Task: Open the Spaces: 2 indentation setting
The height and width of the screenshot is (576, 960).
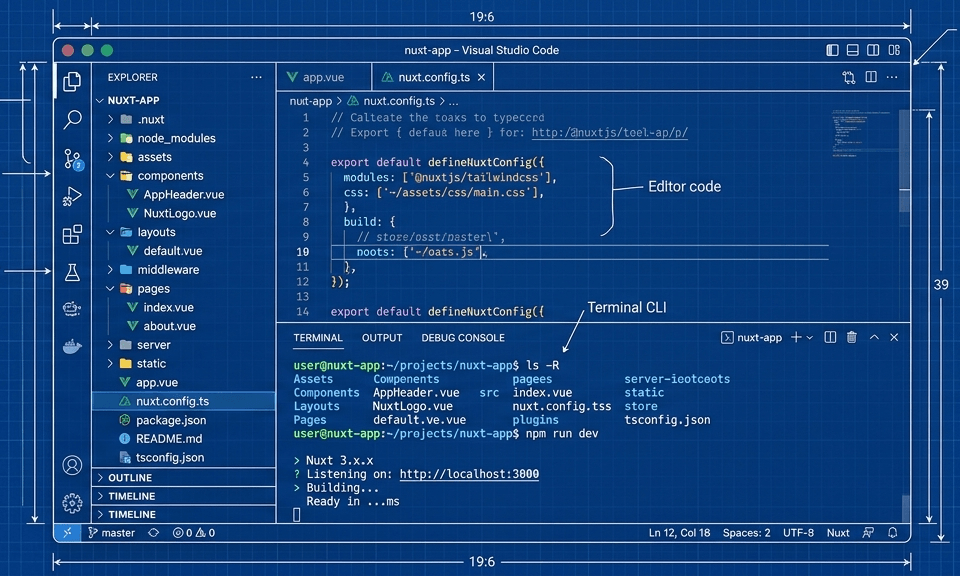Action: pos(746,533)
